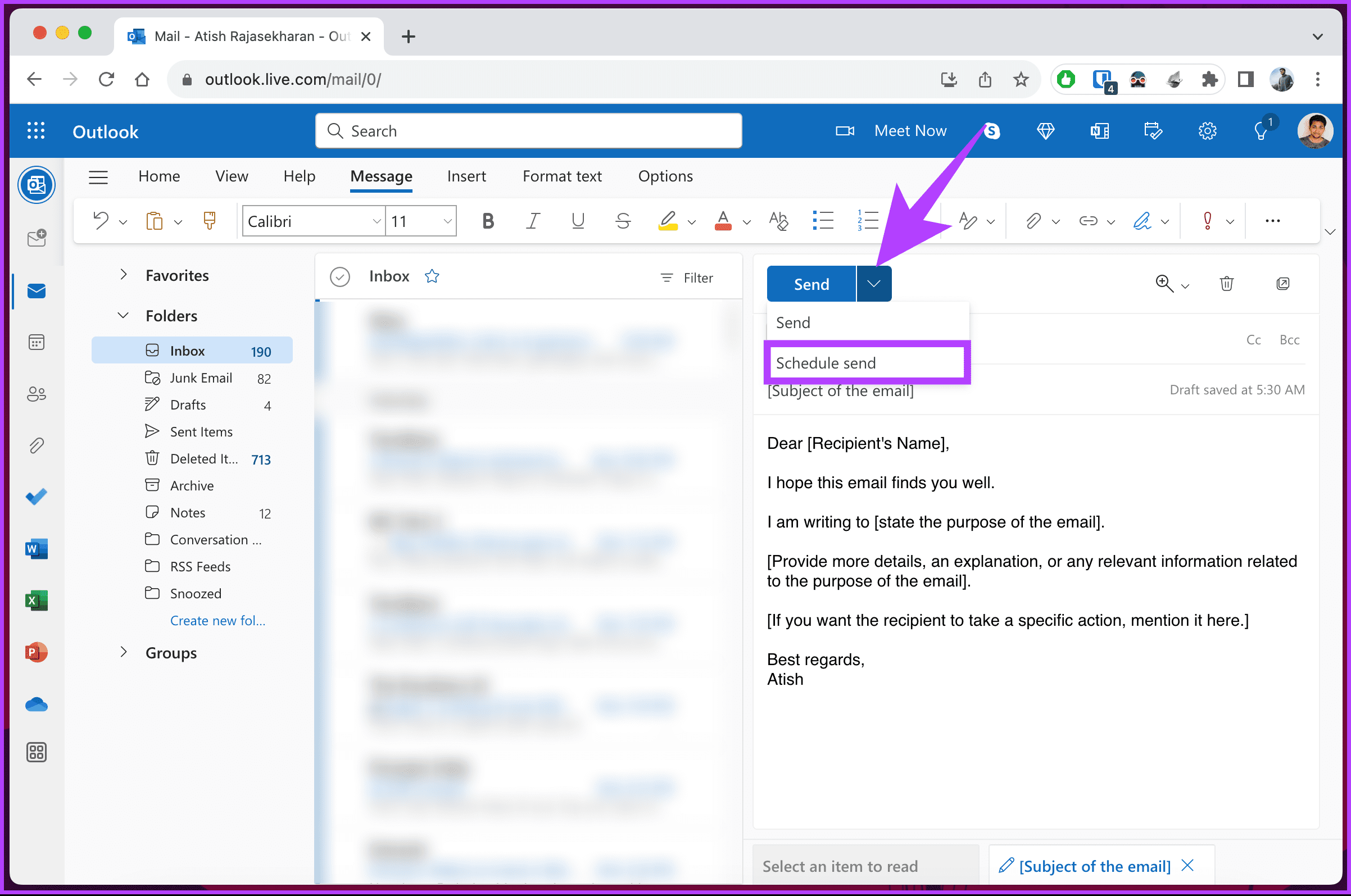The width and height of the screenshot is (1351, 896).
Task: Expand the Favorites section
Action: pyautogui.click(x=123, y=275)
